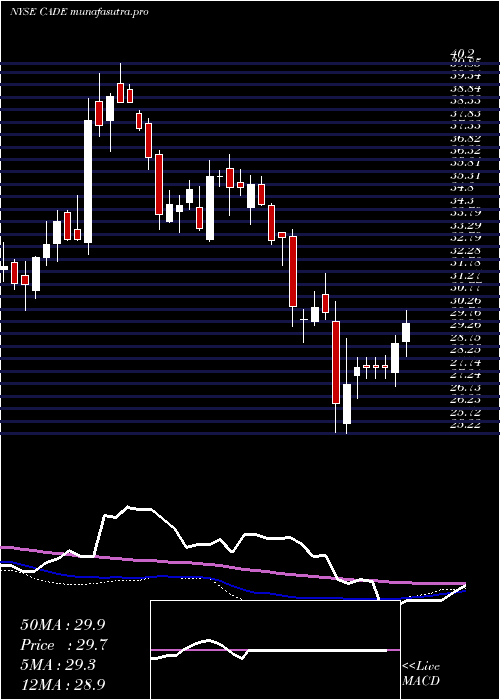Click the 12MA : 28.9 value

point(63,683)
